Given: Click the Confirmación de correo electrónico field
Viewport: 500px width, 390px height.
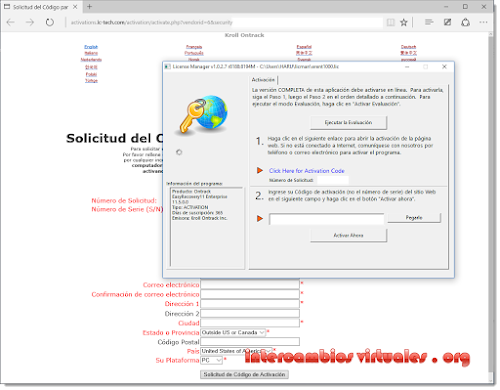Looking at the screenshot, I should coord(250,294).
